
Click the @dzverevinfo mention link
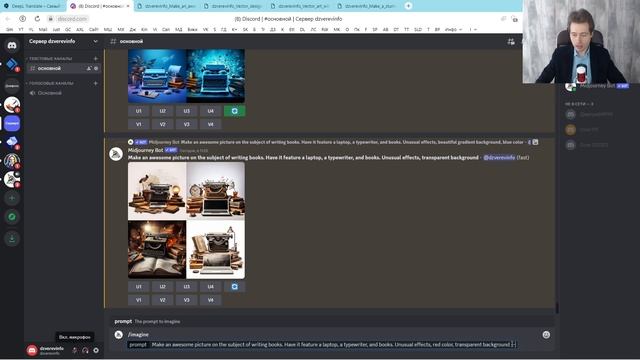point(499,158)
